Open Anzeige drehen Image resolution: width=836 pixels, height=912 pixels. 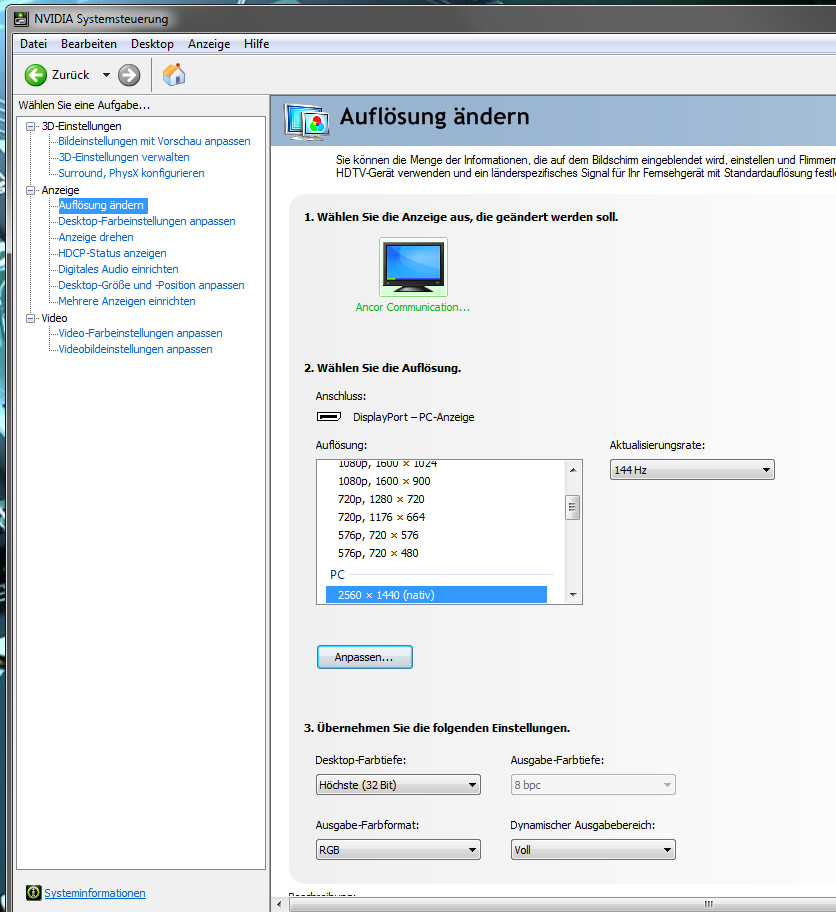96,237
